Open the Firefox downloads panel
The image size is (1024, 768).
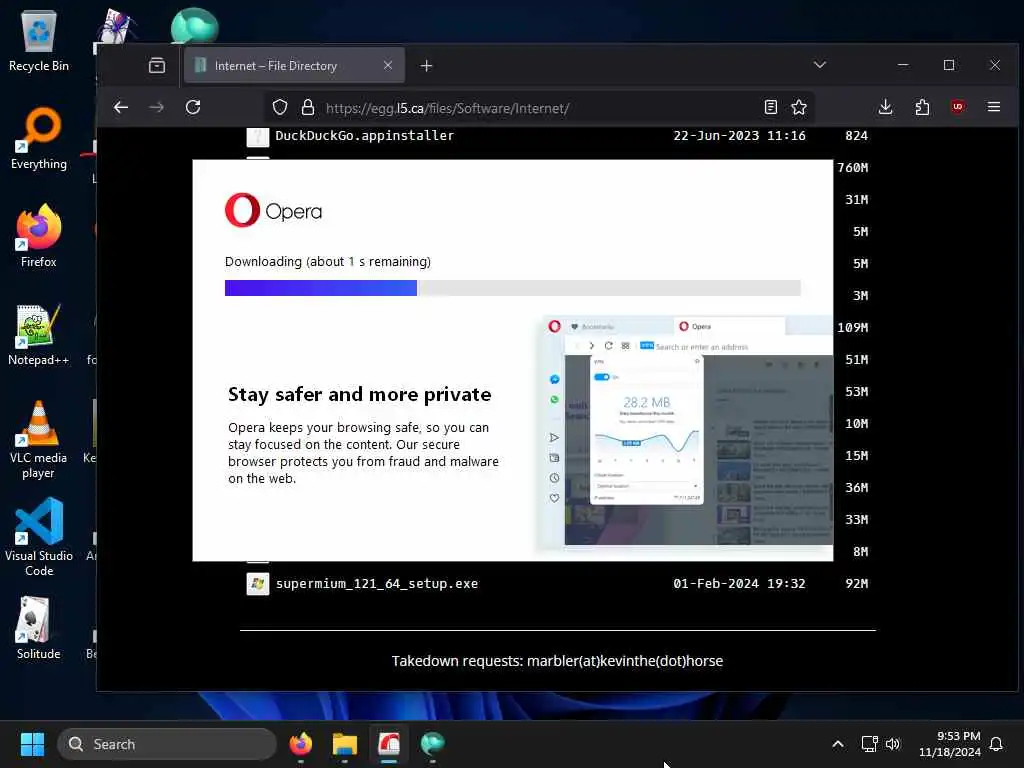pyautogui.click(x=886, y=107)
